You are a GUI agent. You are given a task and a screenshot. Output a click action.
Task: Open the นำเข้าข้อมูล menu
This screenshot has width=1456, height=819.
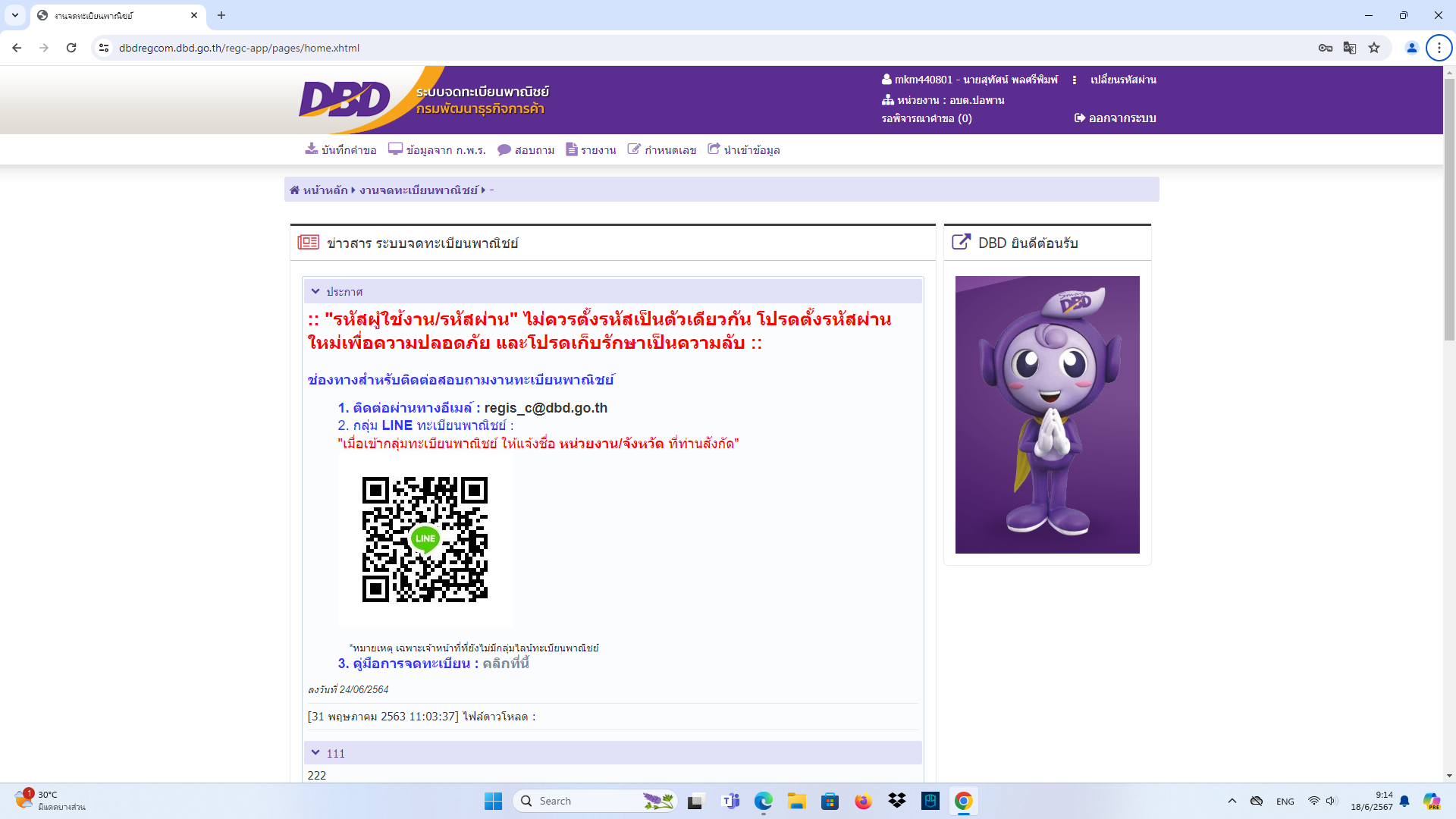(743, 149)
